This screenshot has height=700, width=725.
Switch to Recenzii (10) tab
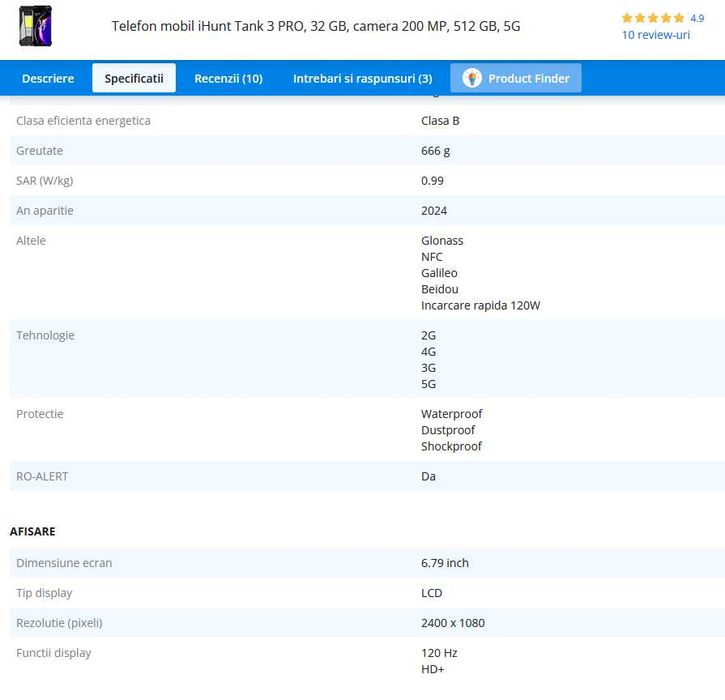tap(228, 78)
